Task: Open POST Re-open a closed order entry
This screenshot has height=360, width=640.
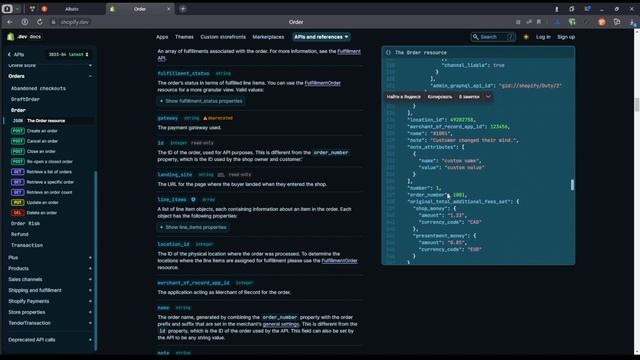Action: 42,161
